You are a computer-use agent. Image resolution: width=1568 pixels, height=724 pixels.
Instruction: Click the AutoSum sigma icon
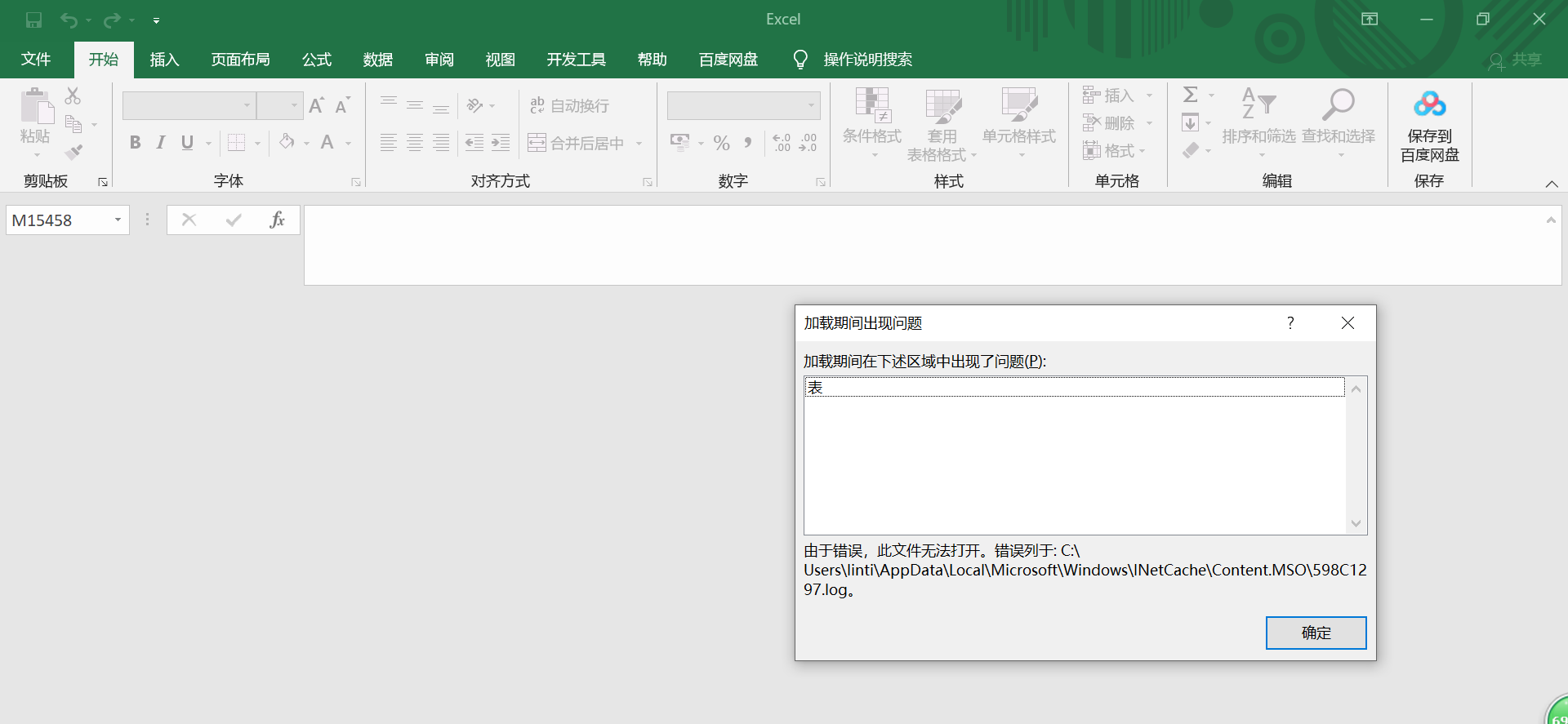tap(1191, 95)
